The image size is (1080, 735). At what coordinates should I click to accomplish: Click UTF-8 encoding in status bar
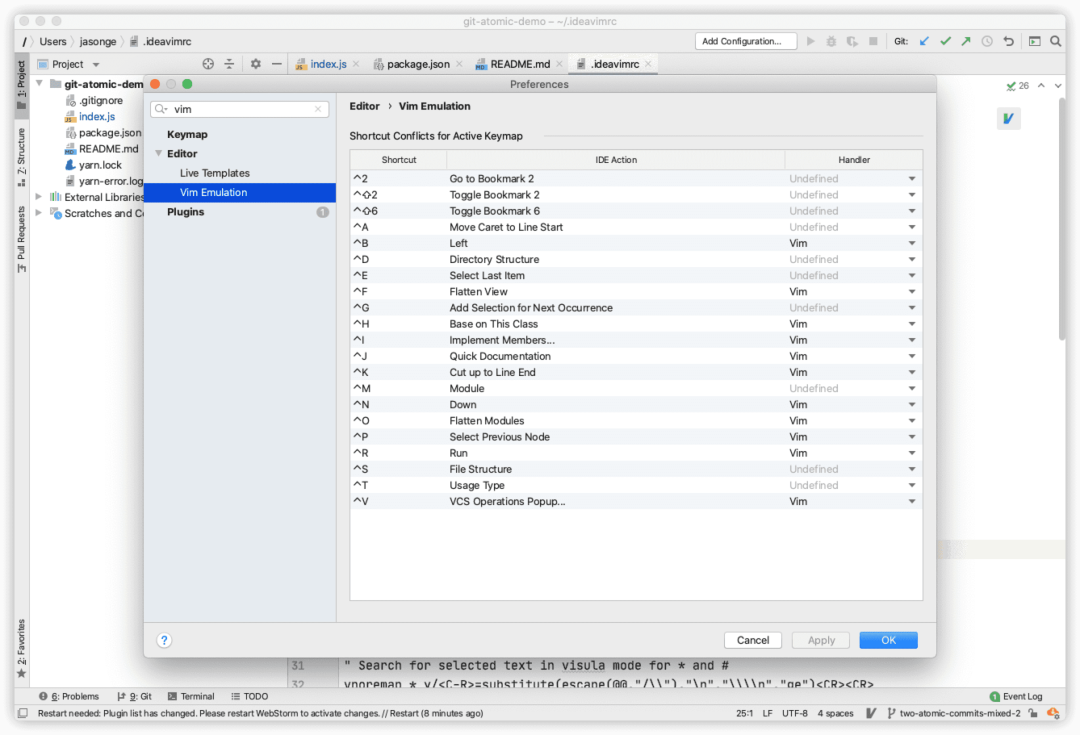(795, 713)
